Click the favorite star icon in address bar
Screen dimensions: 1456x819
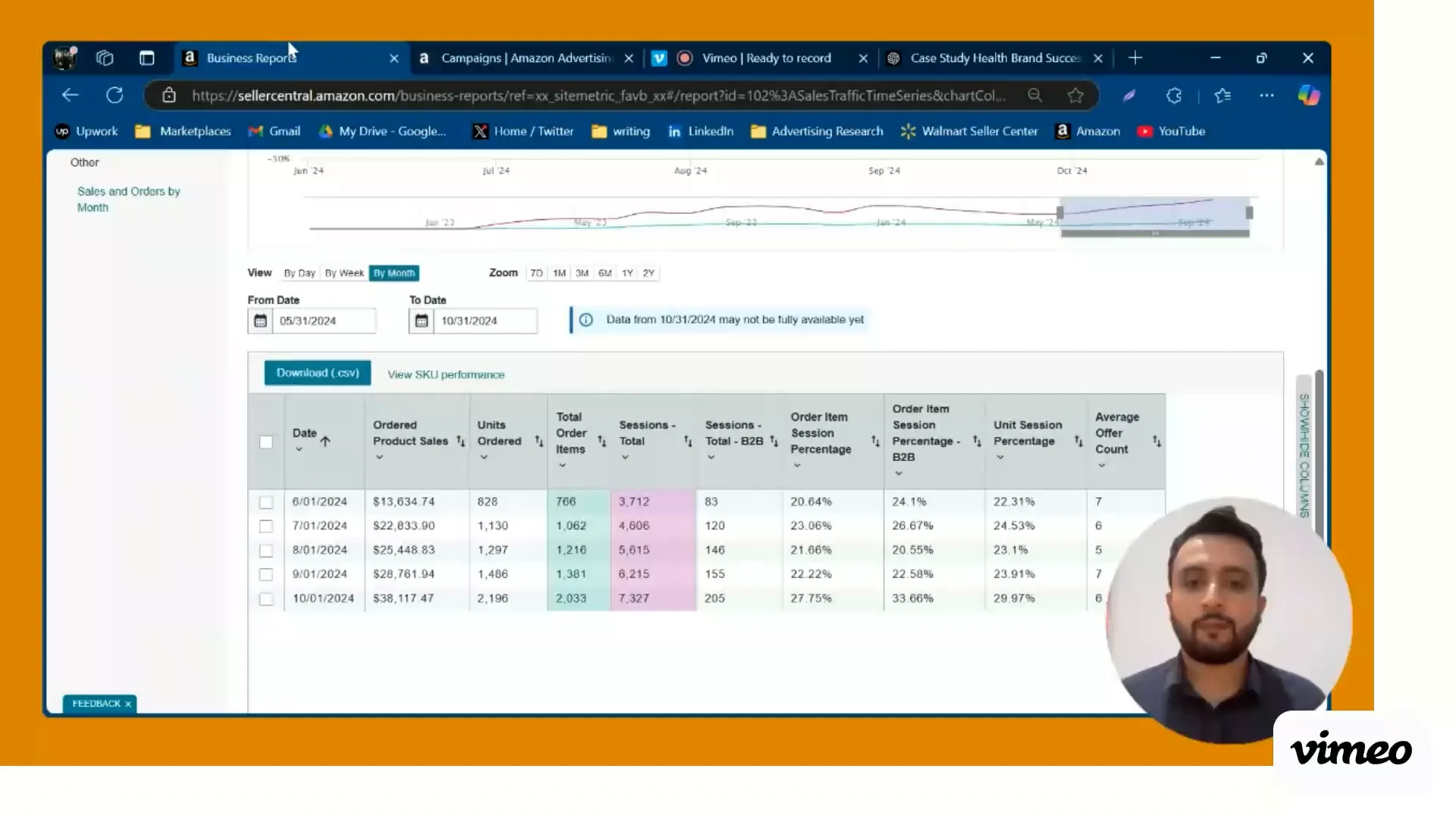pos(1075,96)
